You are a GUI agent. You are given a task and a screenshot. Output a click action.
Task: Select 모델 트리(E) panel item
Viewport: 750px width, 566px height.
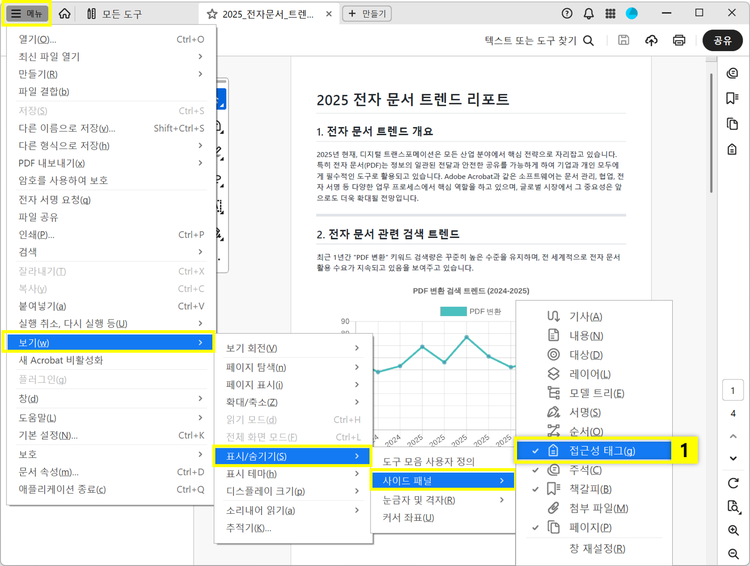594,393
